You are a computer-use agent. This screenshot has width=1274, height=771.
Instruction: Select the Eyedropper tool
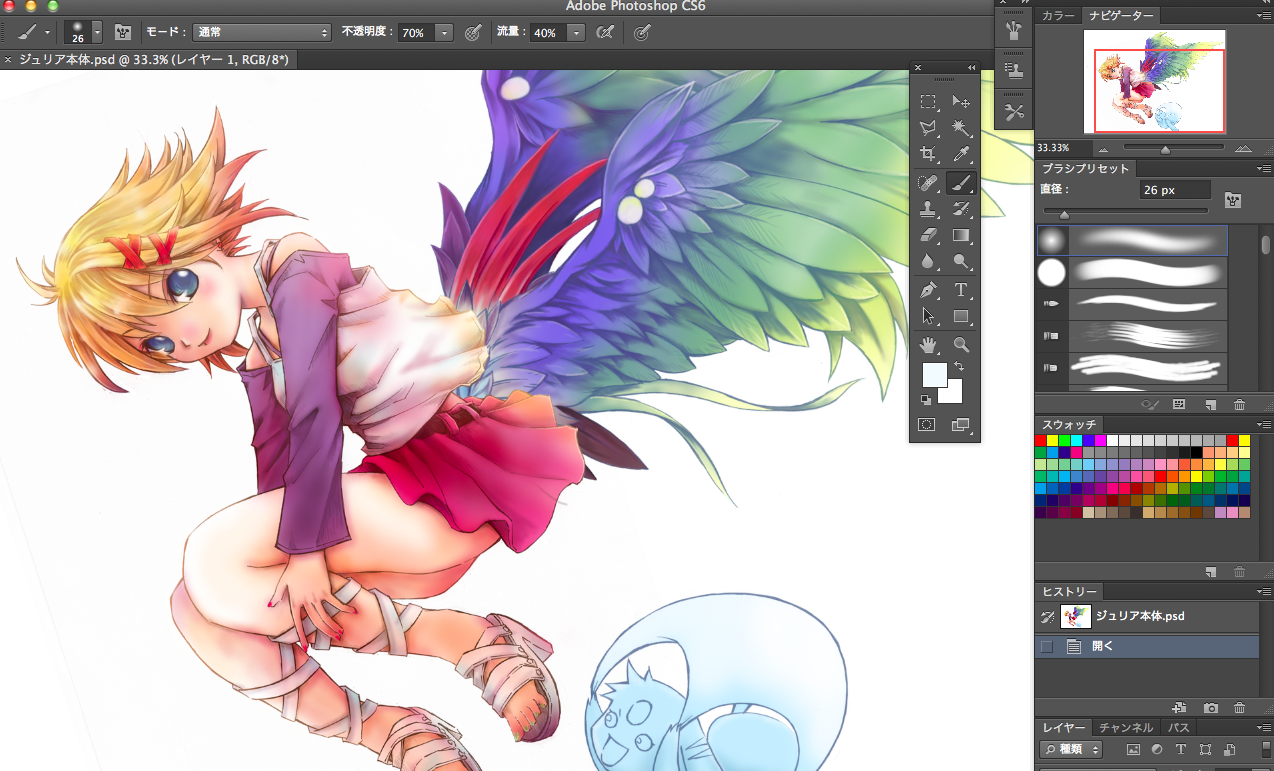(x=961, y=155)
